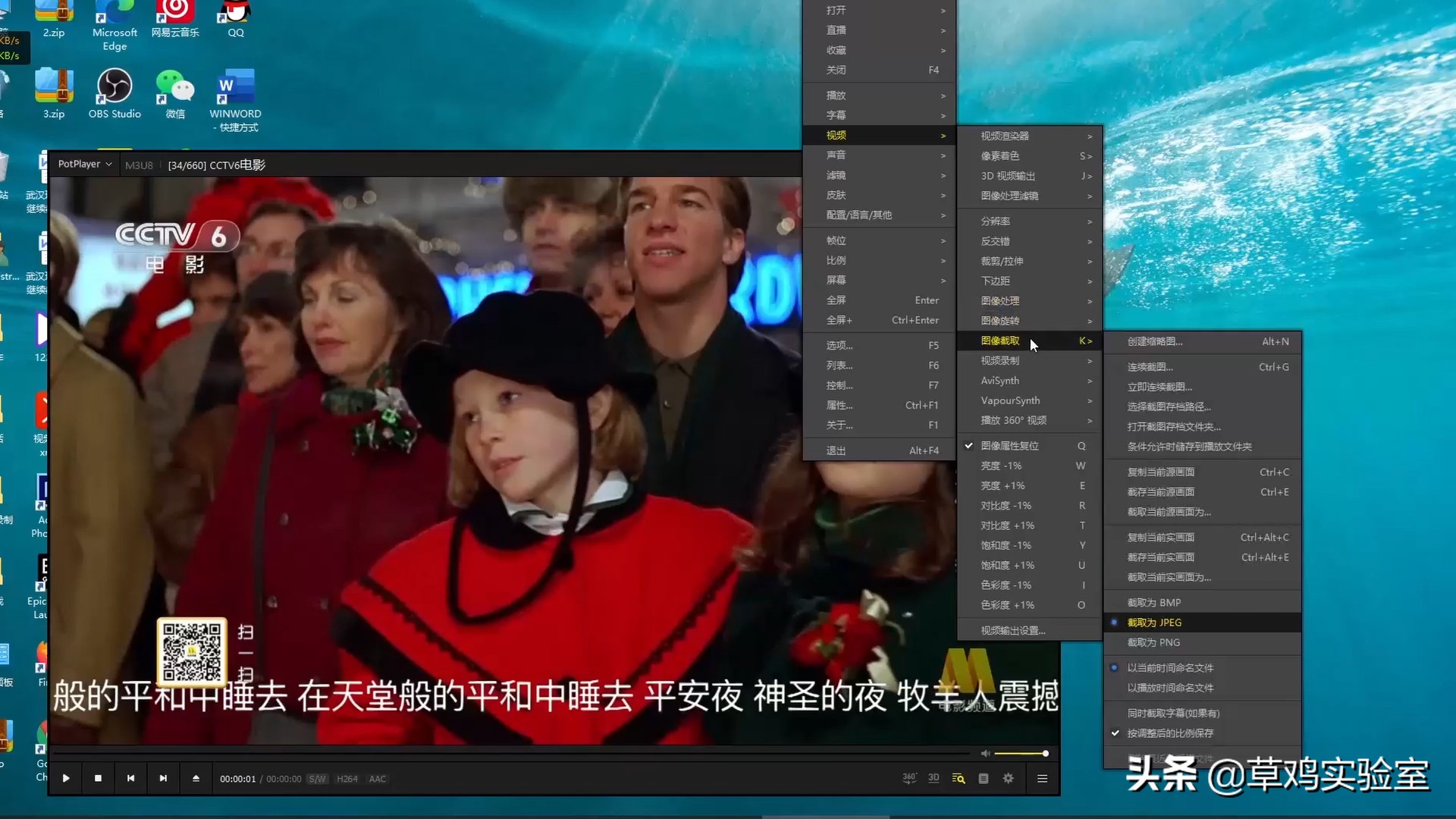Click the playback seek bar

[512, 753]
